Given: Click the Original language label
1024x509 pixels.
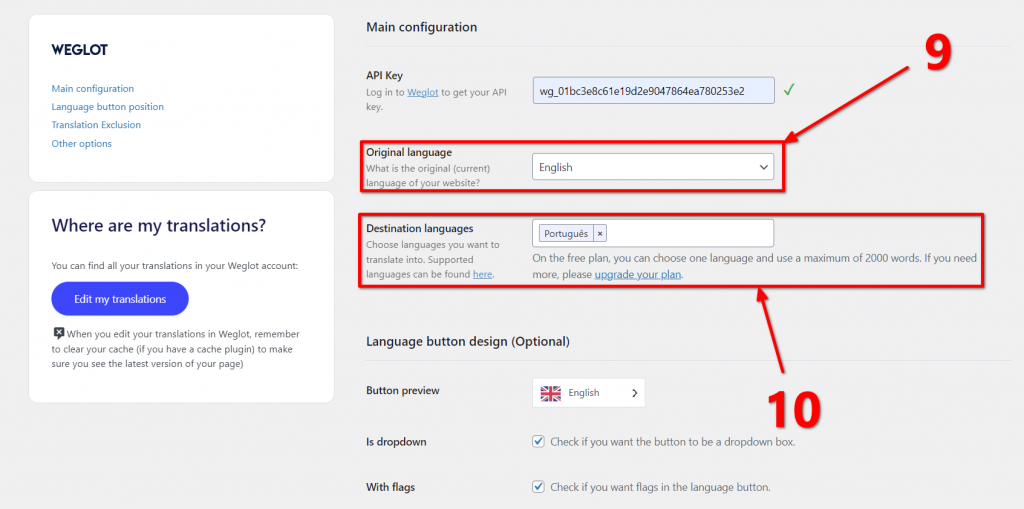Looking at the screenshot, I should tap(409, 152).
